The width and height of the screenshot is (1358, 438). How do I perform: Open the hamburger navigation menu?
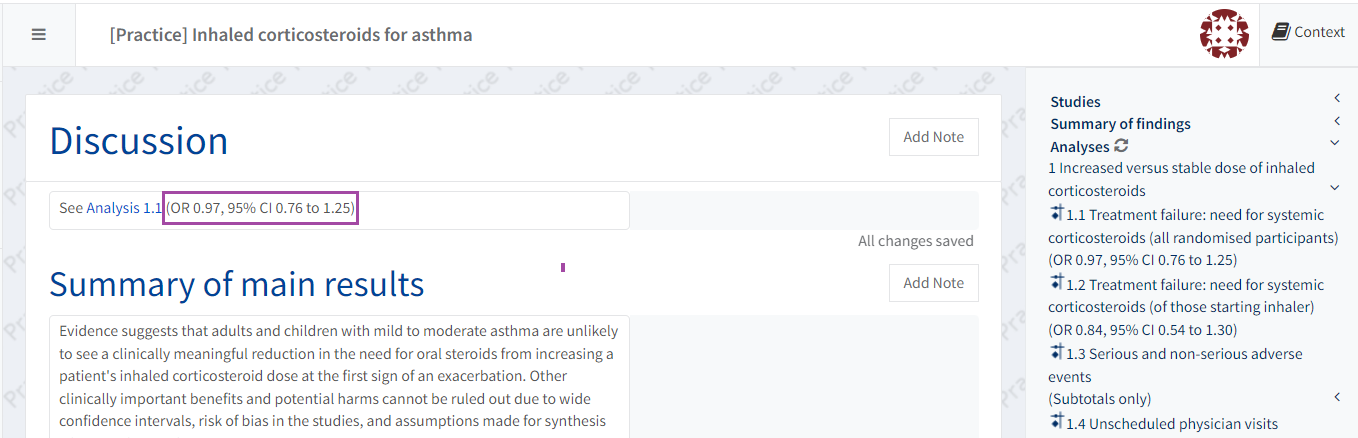click(39, 34)
